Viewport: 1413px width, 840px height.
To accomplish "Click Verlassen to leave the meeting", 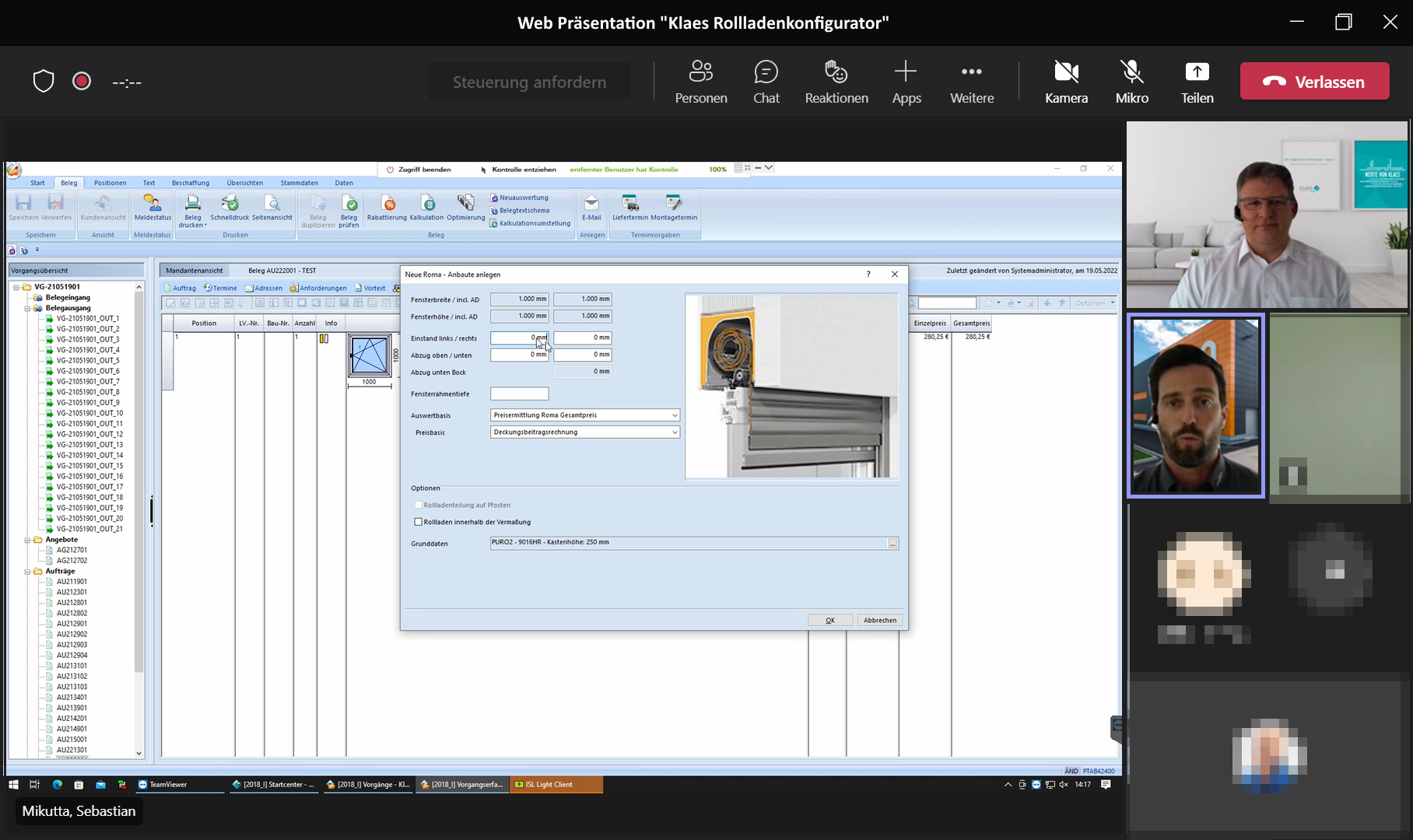I will coord(1314,82).
